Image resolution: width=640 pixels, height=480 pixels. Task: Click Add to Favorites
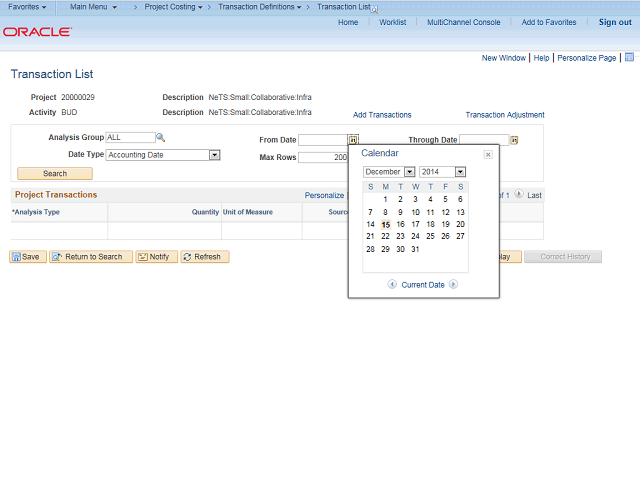tap(549, 22)
